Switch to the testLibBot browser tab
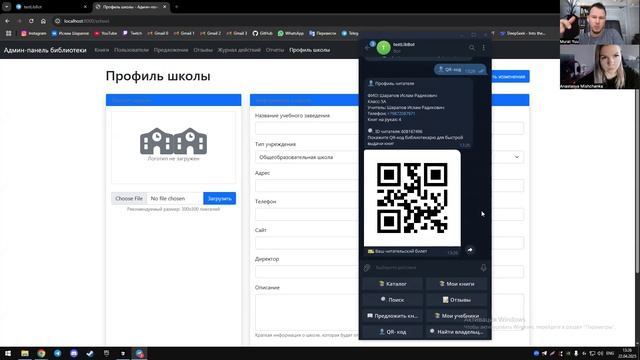 51,7
